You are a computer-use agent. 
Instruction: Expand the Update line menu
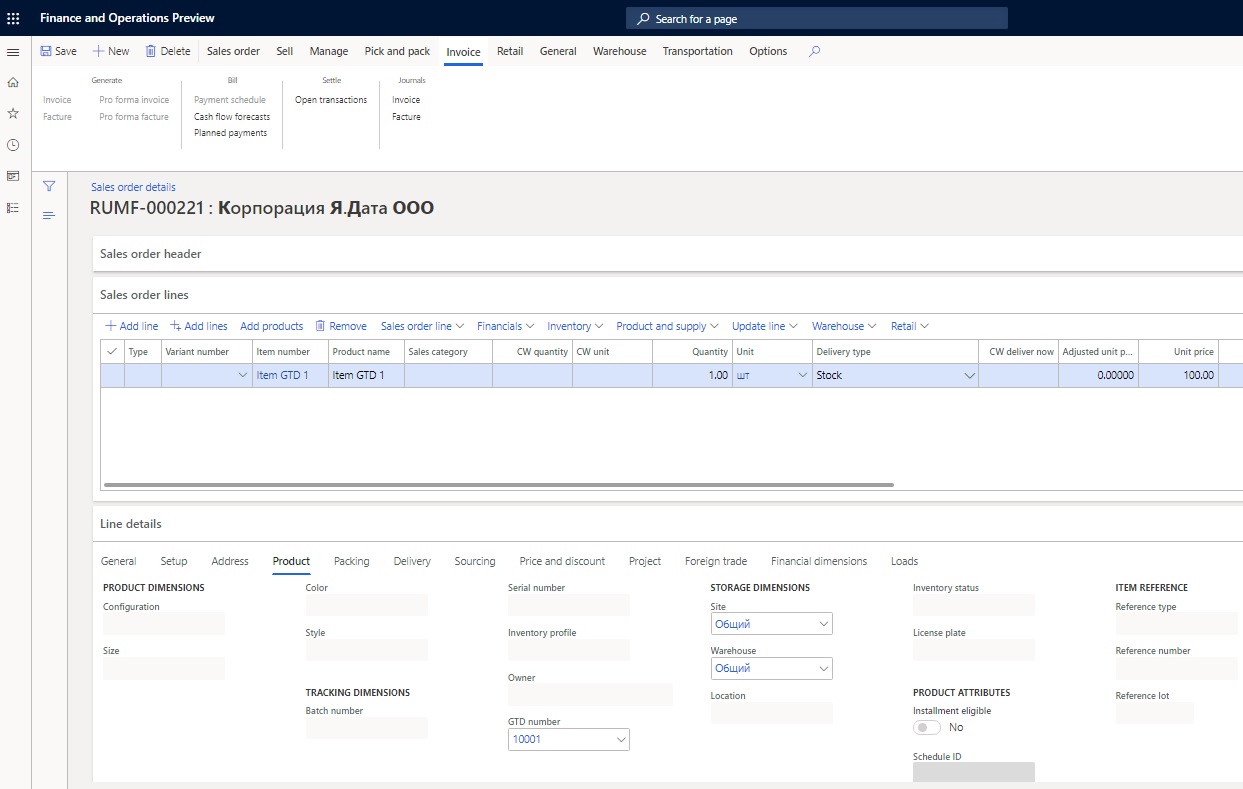point(765,326)
